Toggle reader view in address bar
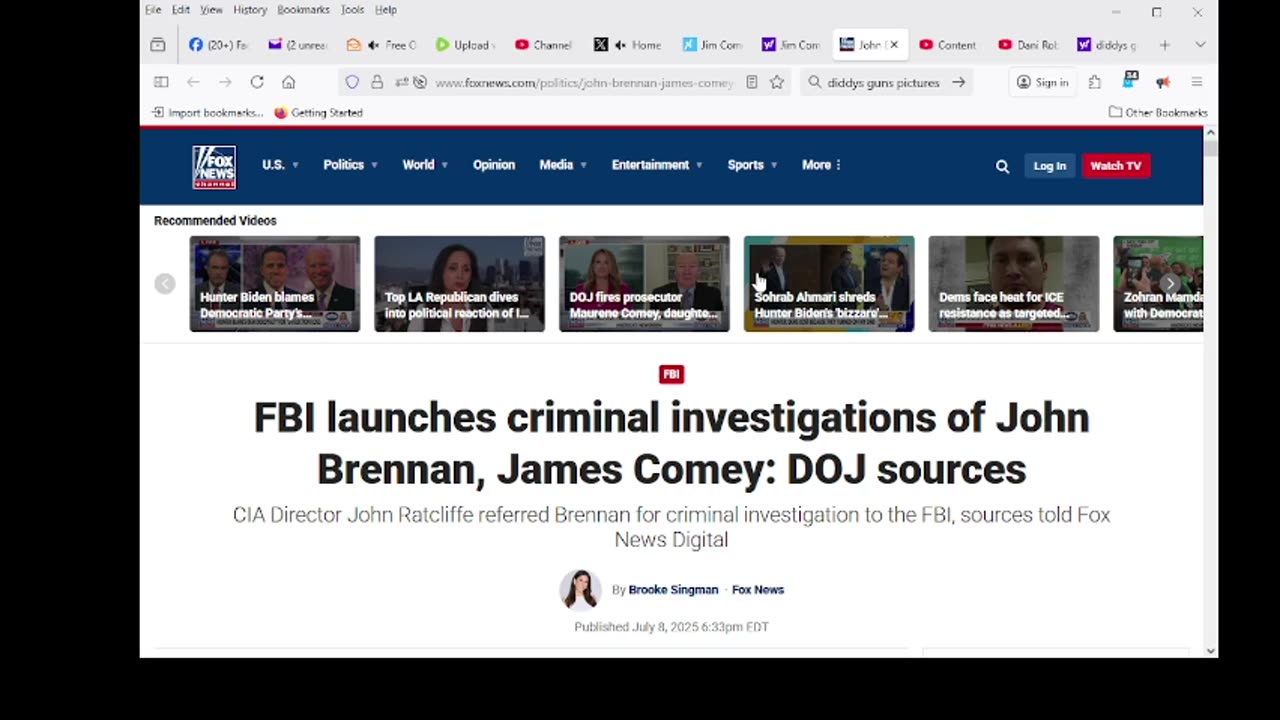This screenshot has height=720, width=1280. [752, 82]
